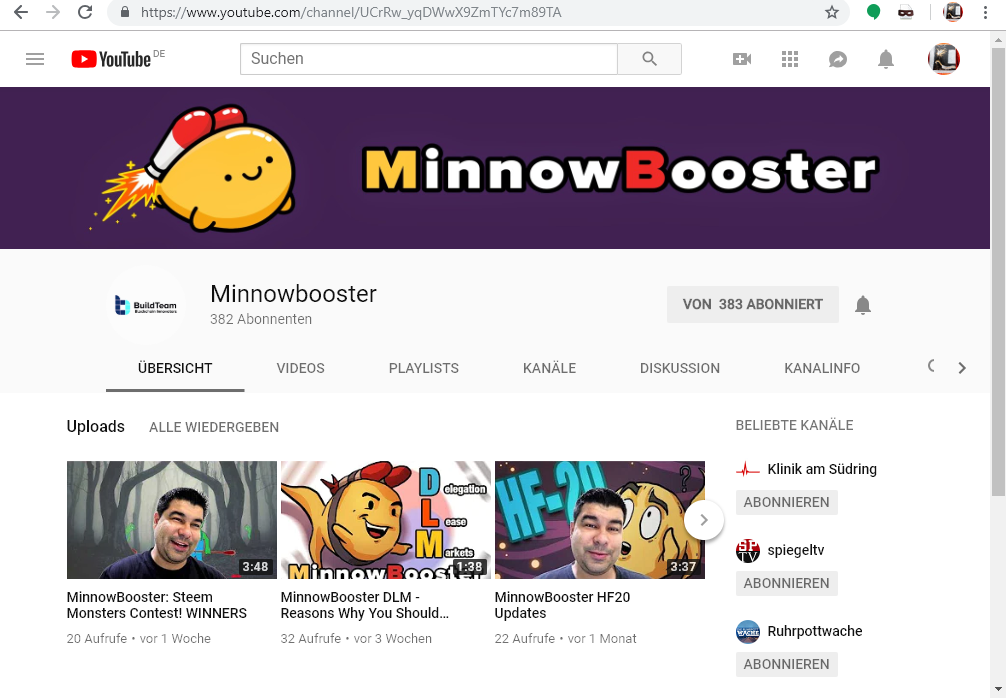Click the MinnowBooster channel banner image
The width and height of the screenshot is (1006, 698).
coord(495,168)
